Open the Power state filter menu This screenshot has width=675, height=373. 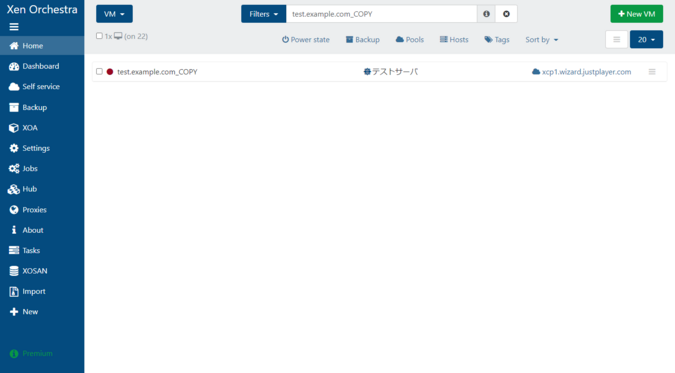(306, 40)
